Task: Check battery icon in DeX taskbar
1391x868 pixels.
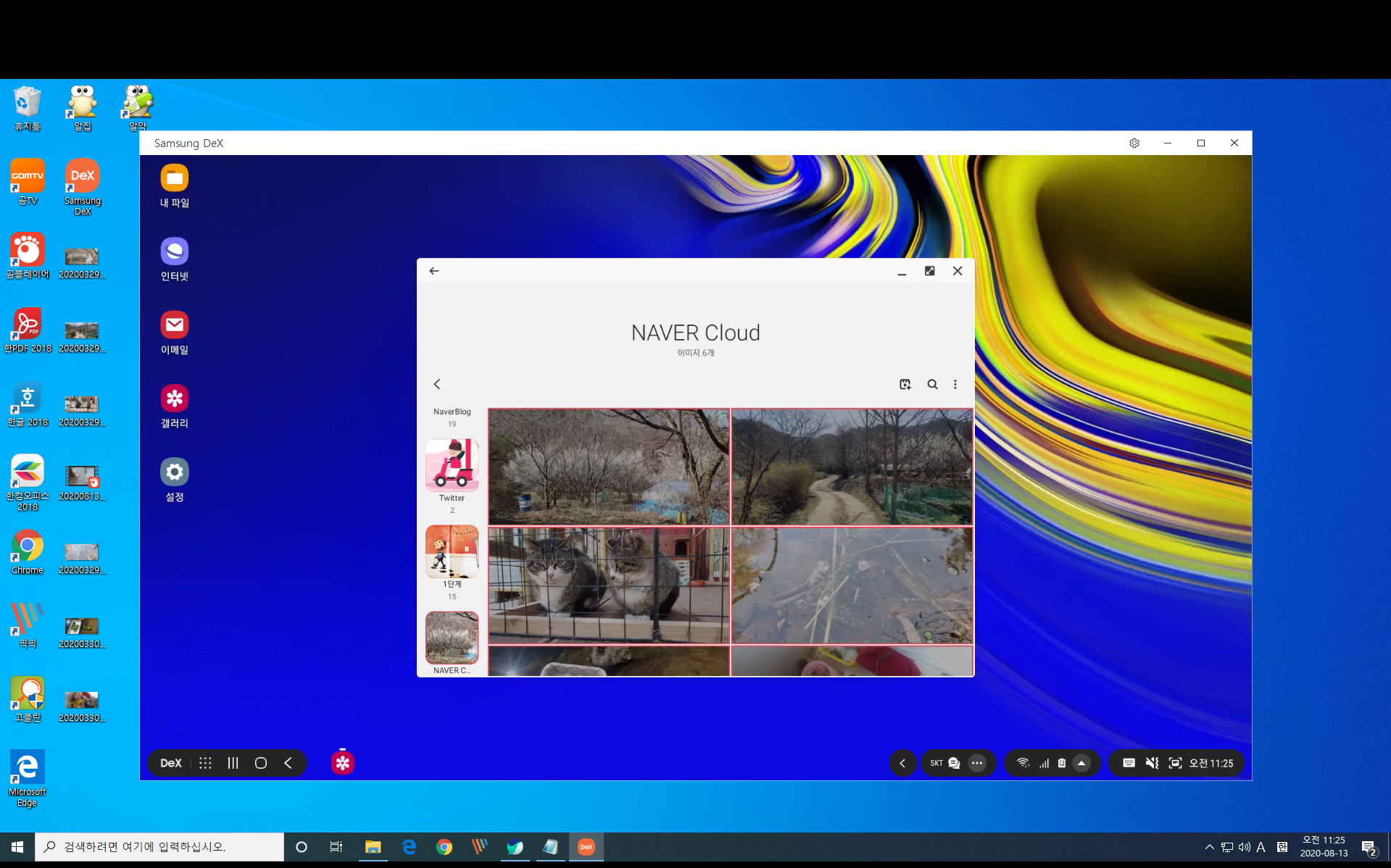Action: [1062, 763]
